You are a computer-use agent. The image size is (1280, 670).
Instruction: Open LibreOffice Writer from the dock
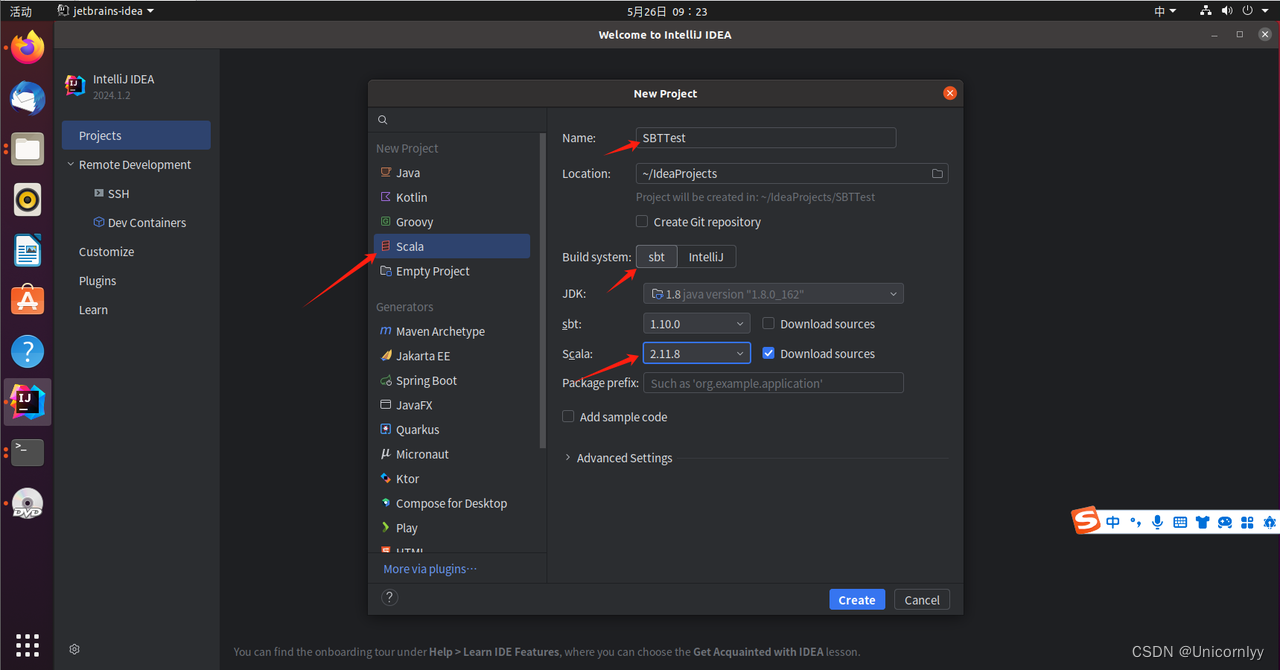click(x=28, y=250)
